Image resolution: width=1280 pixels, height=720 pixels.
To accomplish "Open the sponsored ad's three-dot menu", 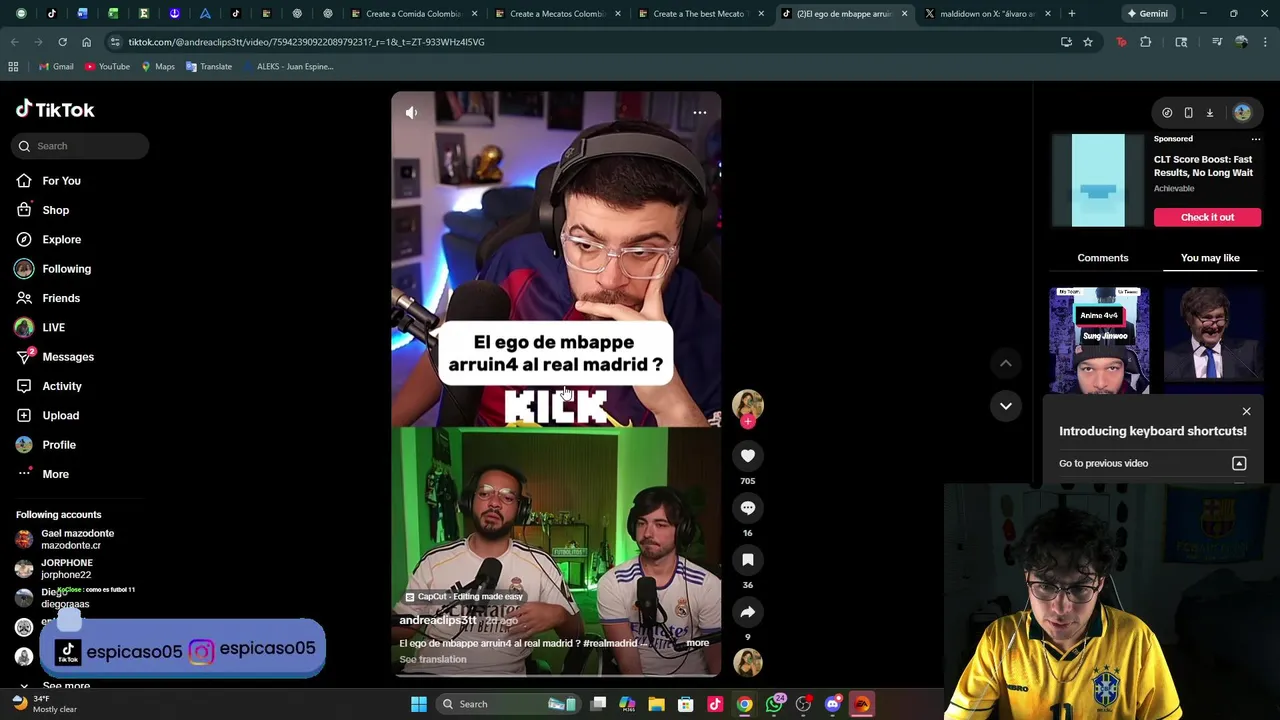I will (x=1255, y=139).
